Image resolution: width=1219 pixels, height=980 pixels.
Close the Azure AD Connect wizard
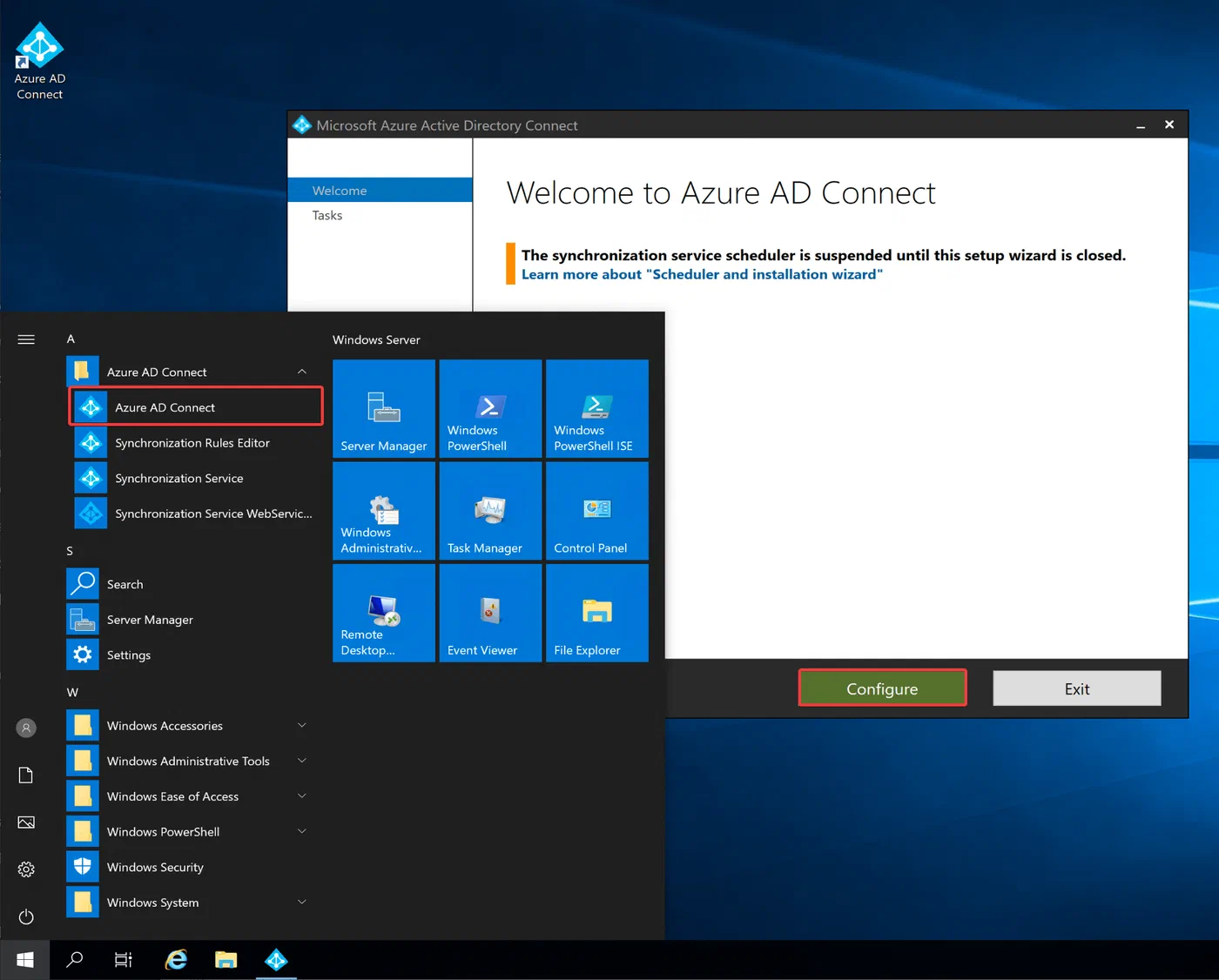click(x=1169, y=125)
